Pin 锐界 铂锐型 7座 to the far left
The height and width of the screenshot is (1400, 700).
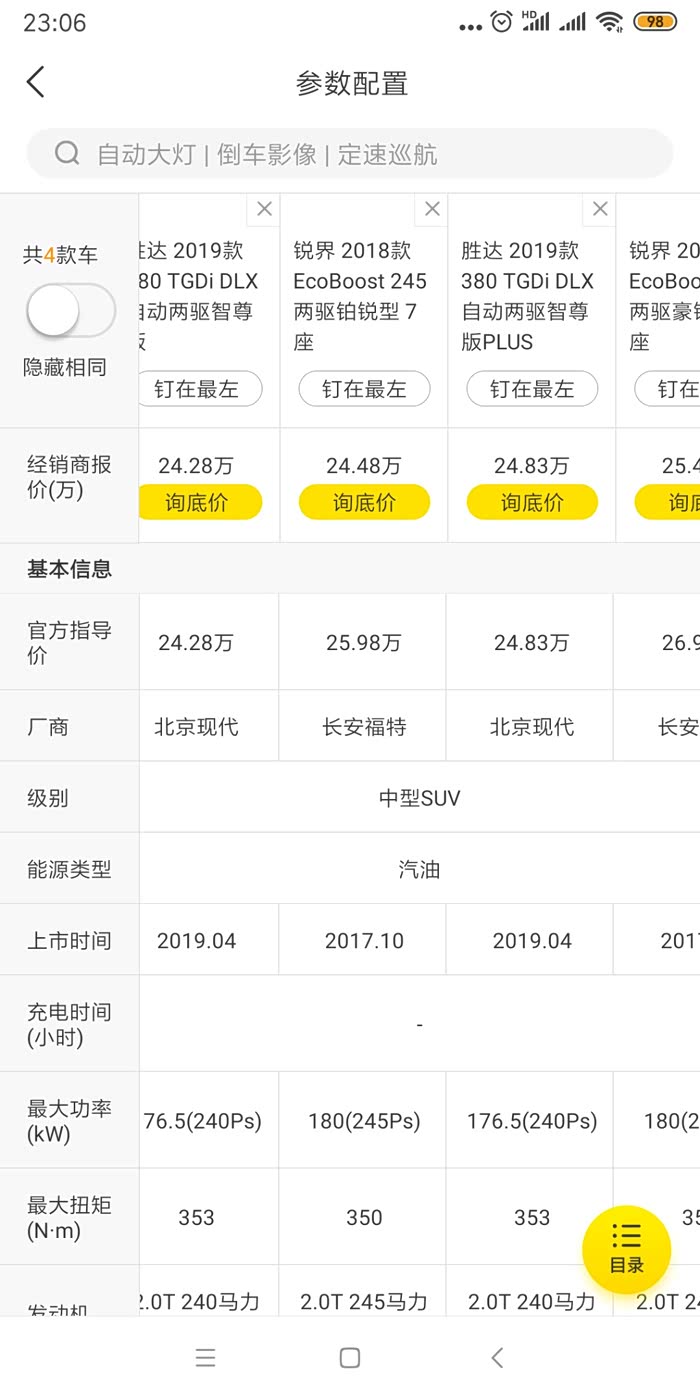pos(364,389)
